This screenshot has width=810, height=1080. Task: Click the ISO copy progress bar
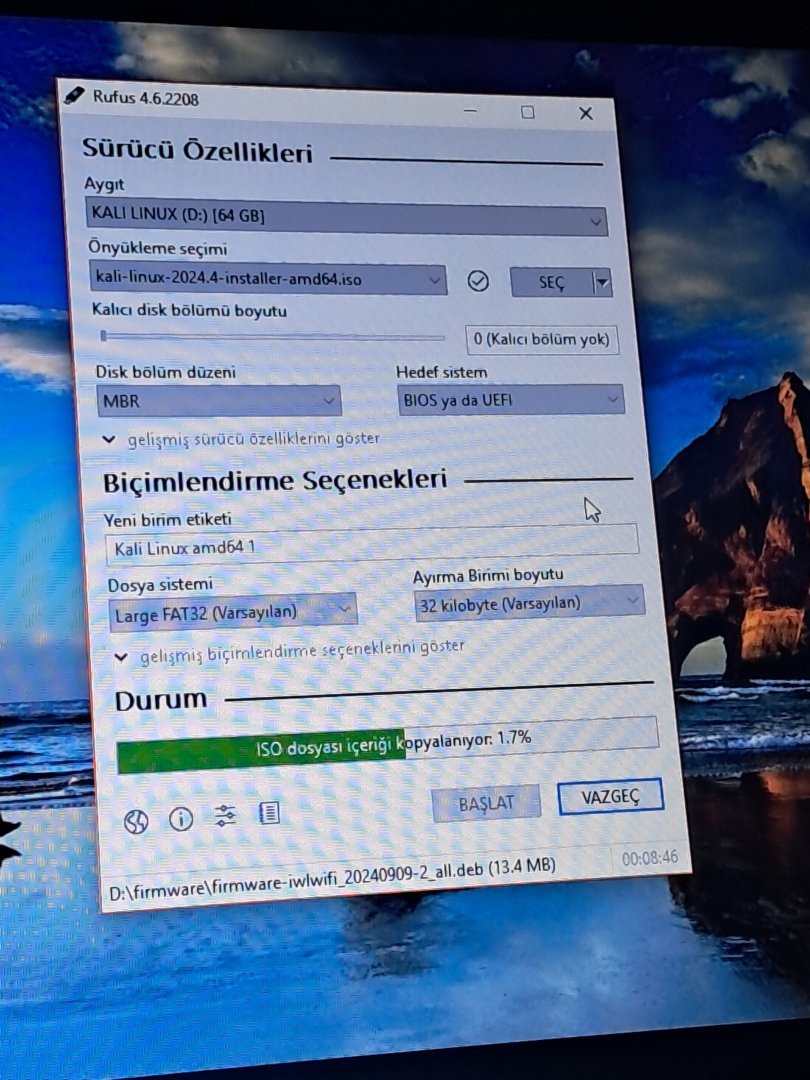[388, 745]
